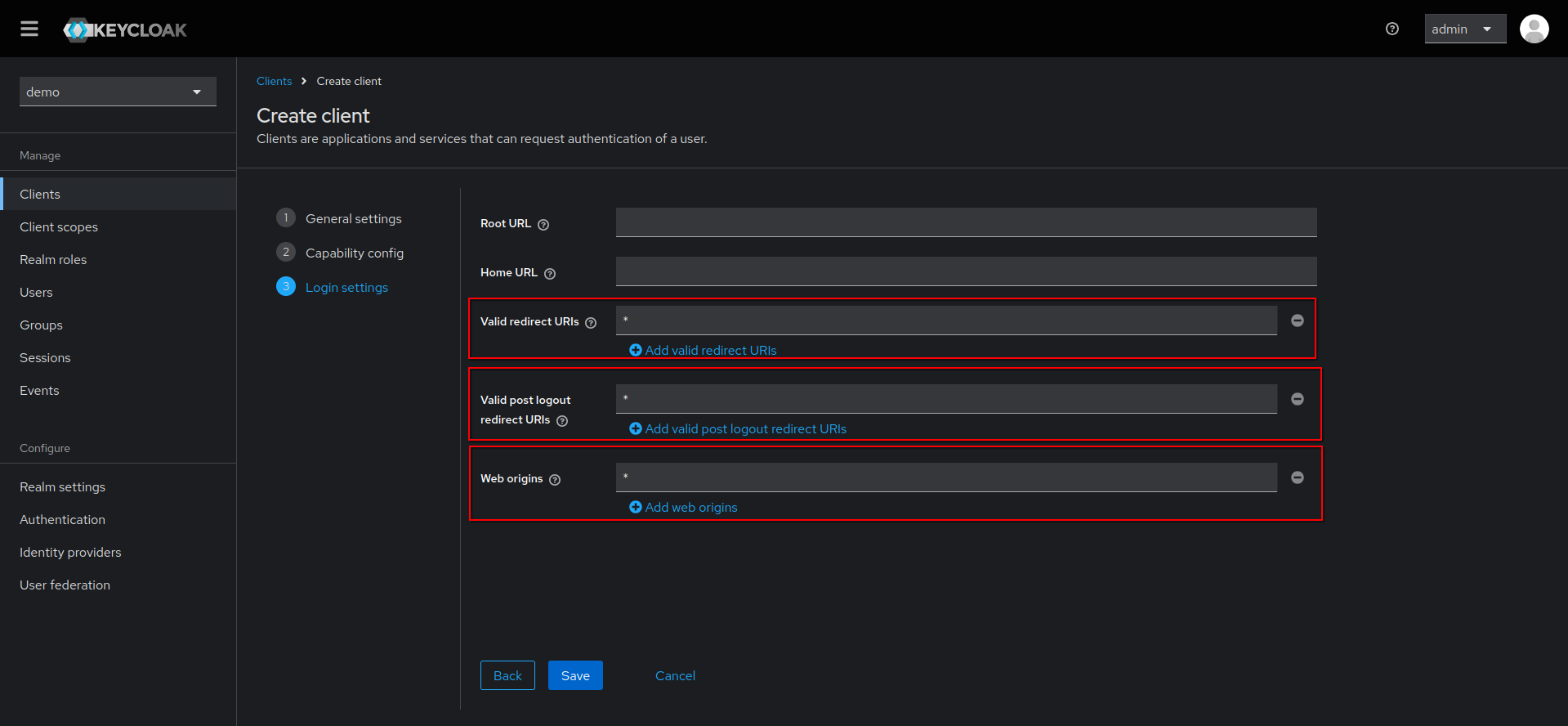Screen dimensions: 1568x726
Task: Click Add valid redirect URIs
Action: (703, 350)
